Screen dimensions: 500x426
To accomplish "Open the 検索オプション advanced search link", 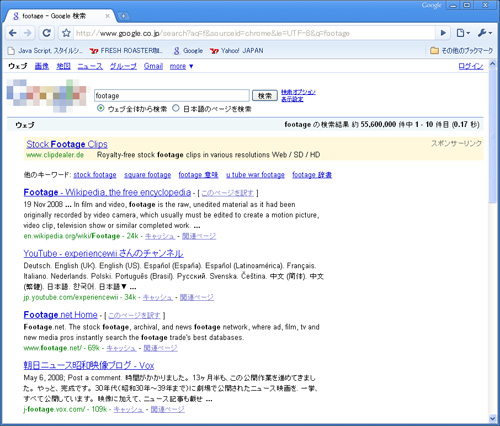I will (298, 92).
